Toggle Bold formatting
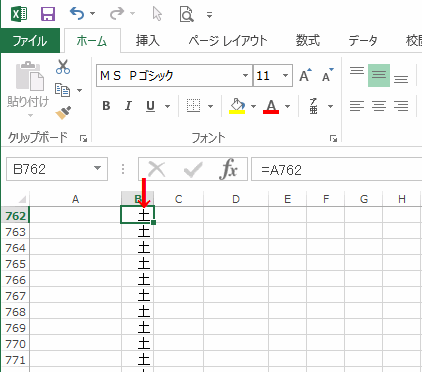This screenshot has width=422, height=372. (106, 106)
